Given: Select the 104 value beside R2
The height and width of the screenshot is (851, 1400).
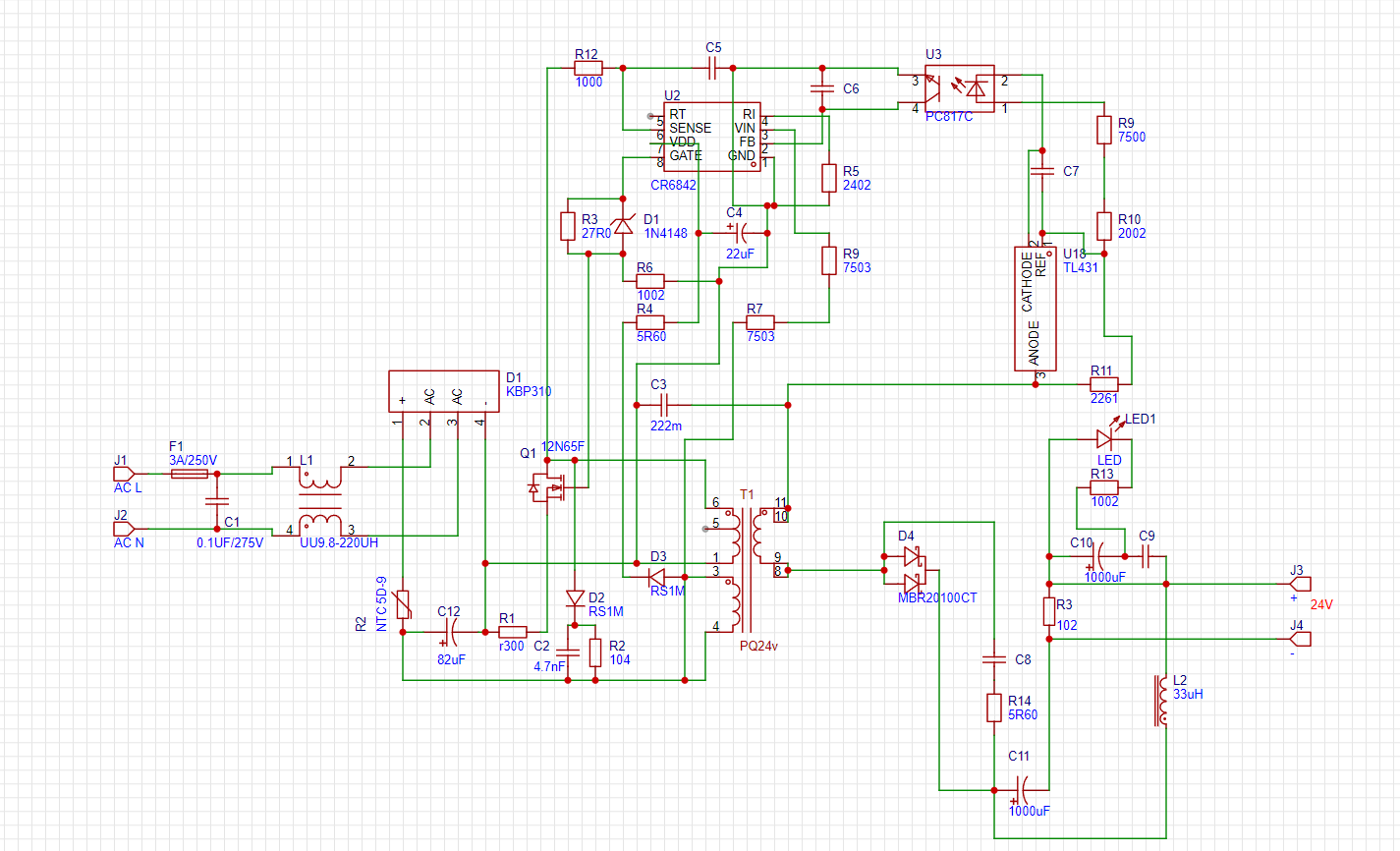Looking at the screenshot, I should [620, 659].
